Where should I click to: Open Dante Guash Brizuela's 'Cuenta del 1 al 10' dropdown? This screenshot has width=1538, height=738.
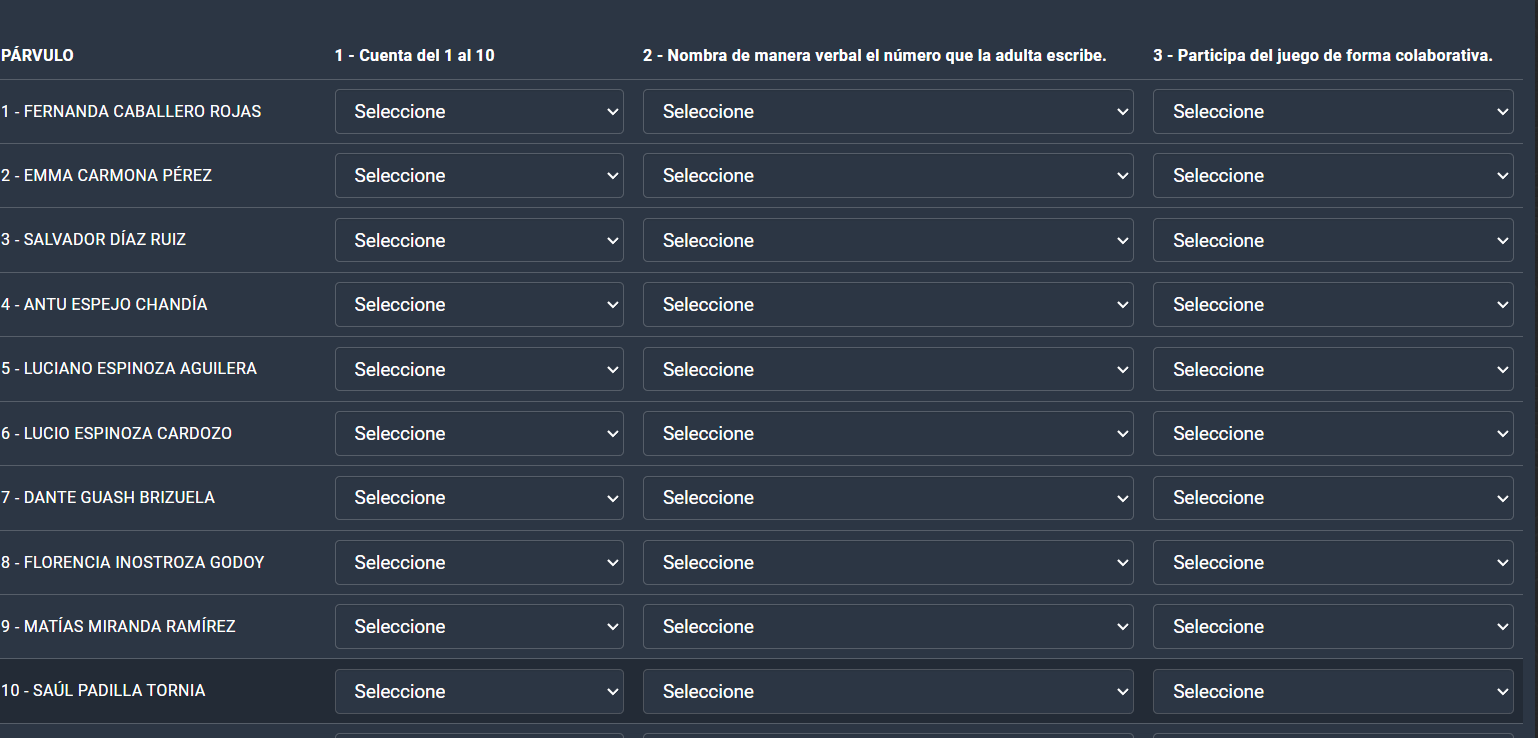click(x=478, y=497)
